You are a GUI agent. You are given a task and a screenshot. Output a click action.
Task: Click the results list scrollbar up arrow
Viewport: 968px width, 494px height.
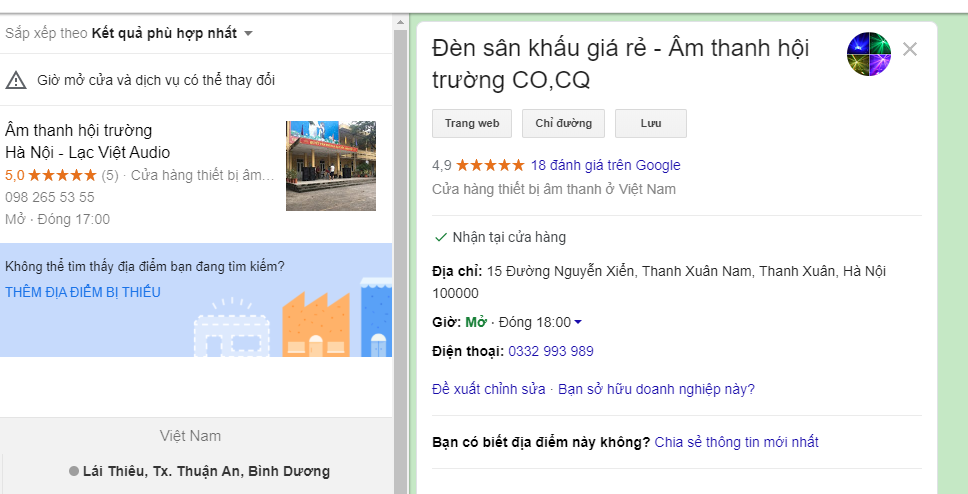click(400, 22)
